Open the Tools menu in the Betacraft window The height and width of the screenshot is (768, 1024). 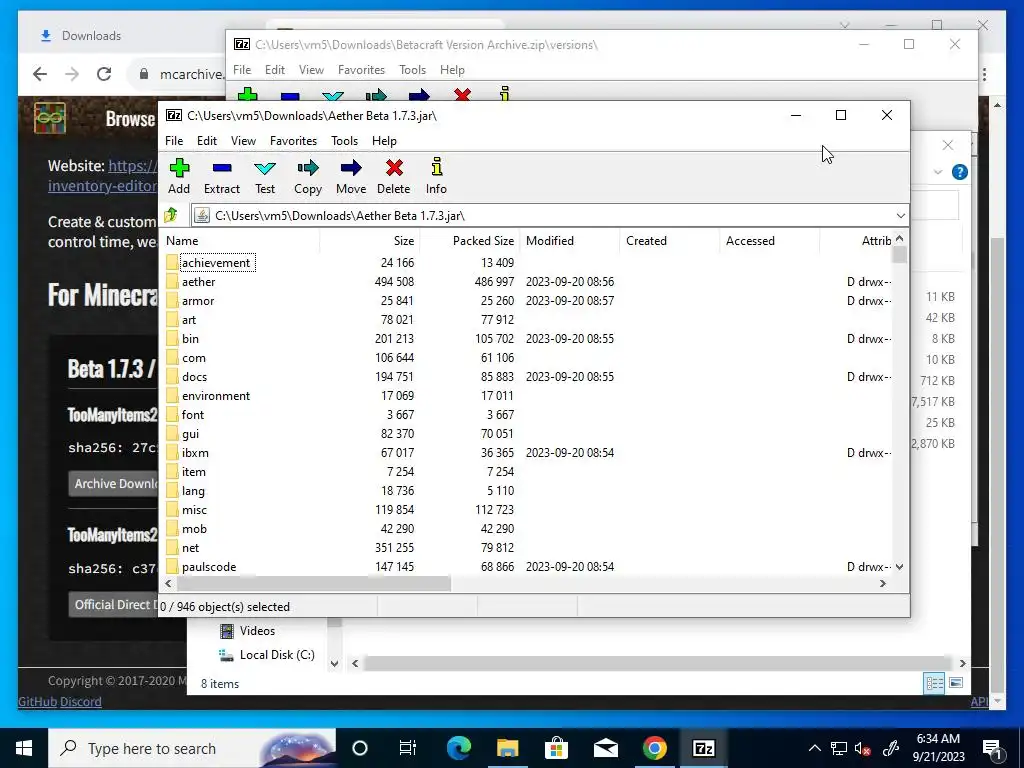coord(412,70)
